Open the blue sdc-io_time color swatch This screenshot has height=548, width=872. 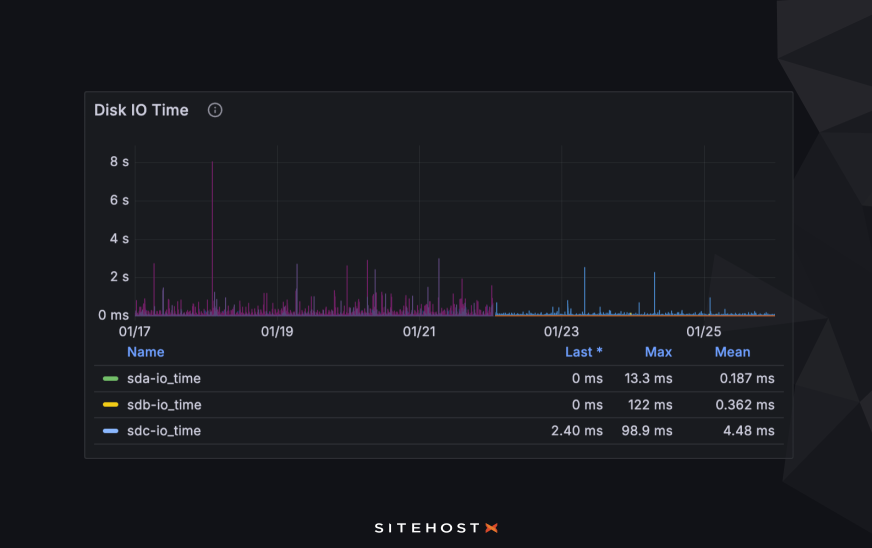tap(111, 431)
